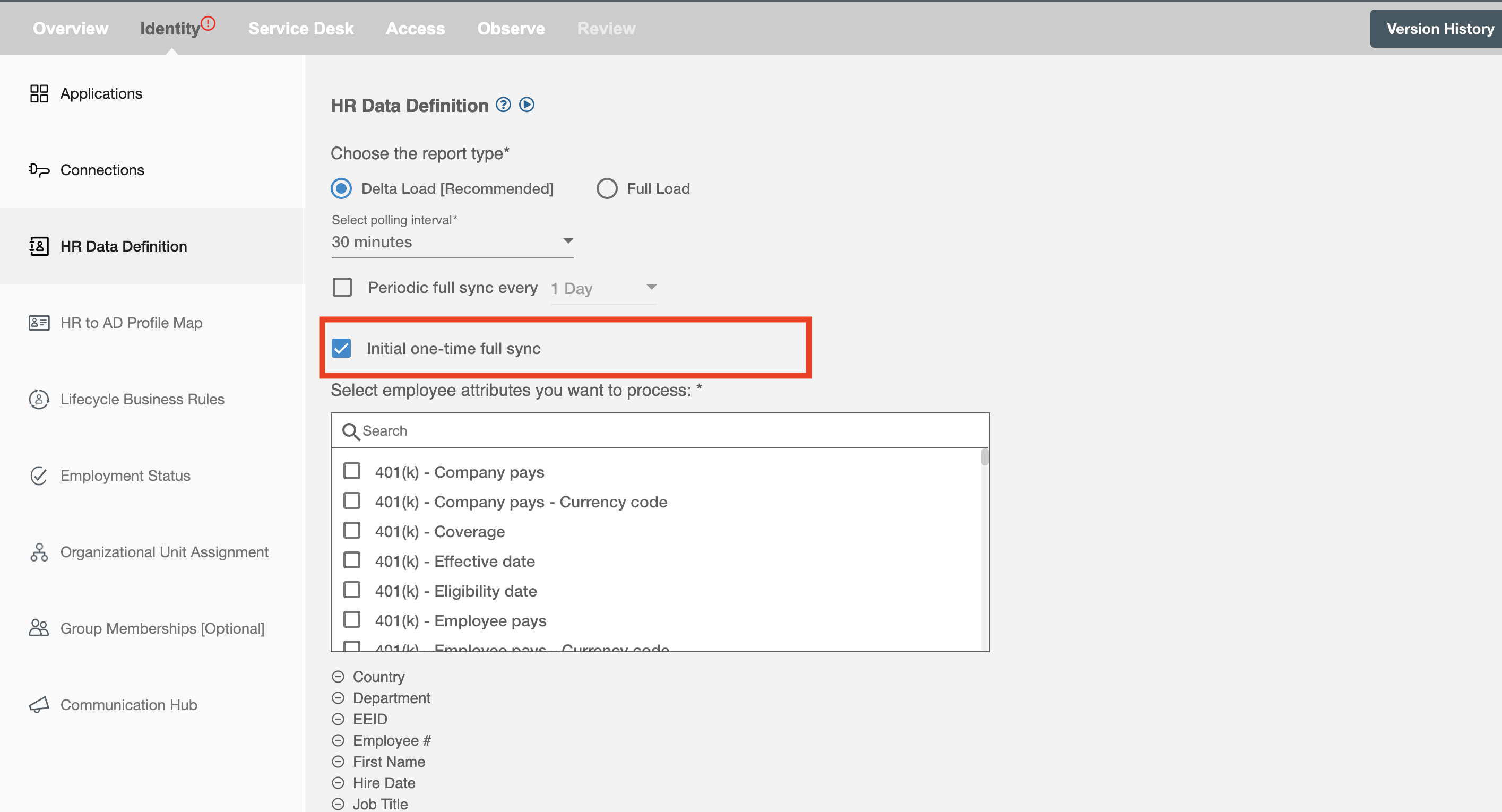Switch to the Observe tab
Image resolution: width=1502 pixels, height=812 pixels.
click(x=511, y=29)
